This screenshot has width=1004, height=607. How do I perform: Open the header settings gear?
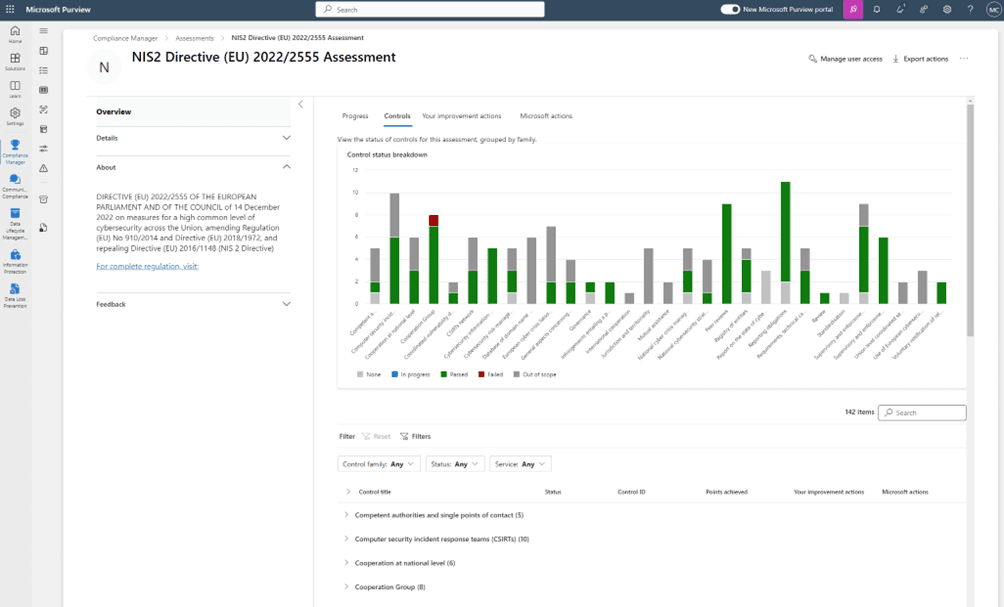tap(947, 10)
